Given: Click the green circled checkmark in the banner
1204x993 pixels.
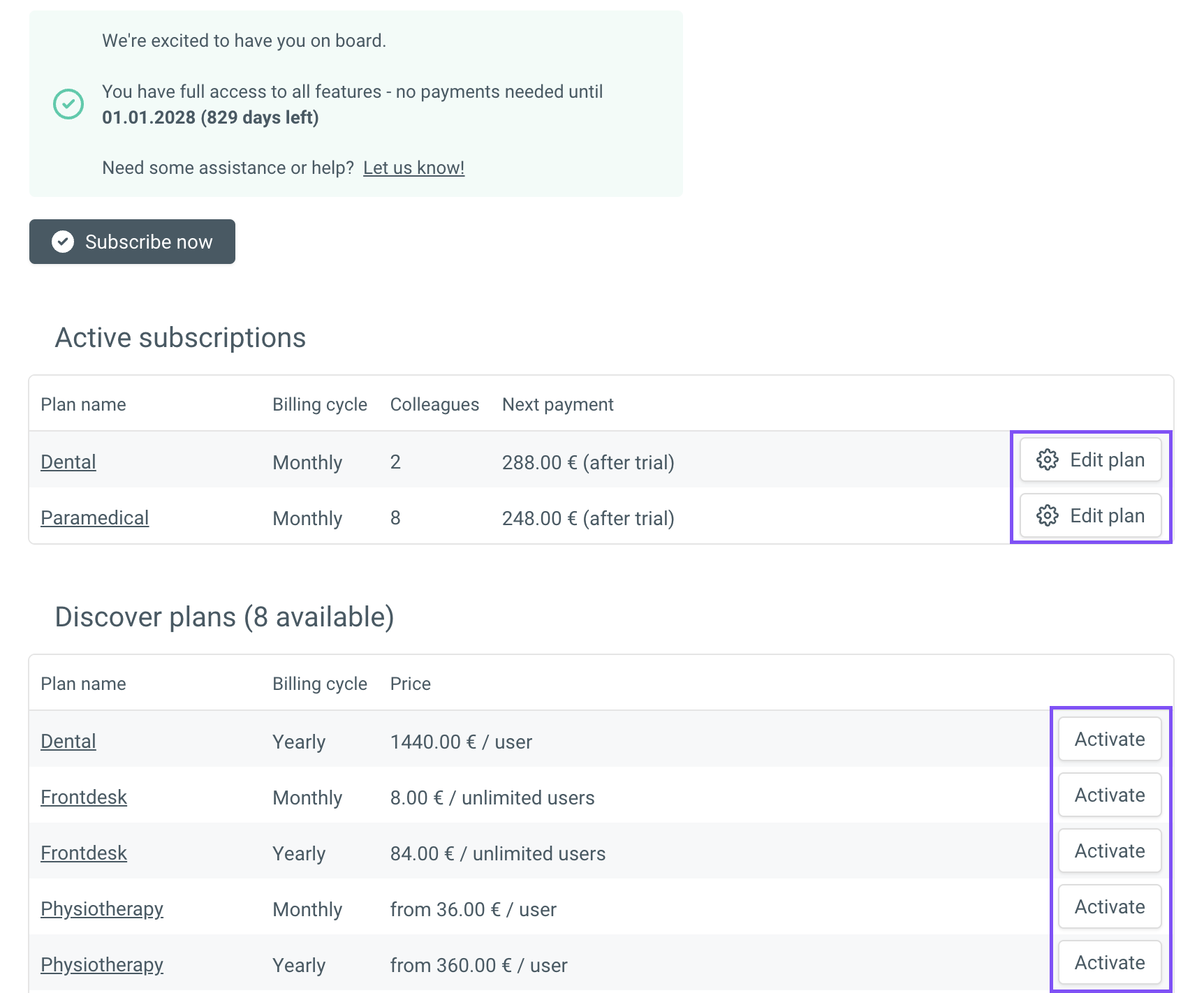Looking at the screenshot, I should point(68,104).
